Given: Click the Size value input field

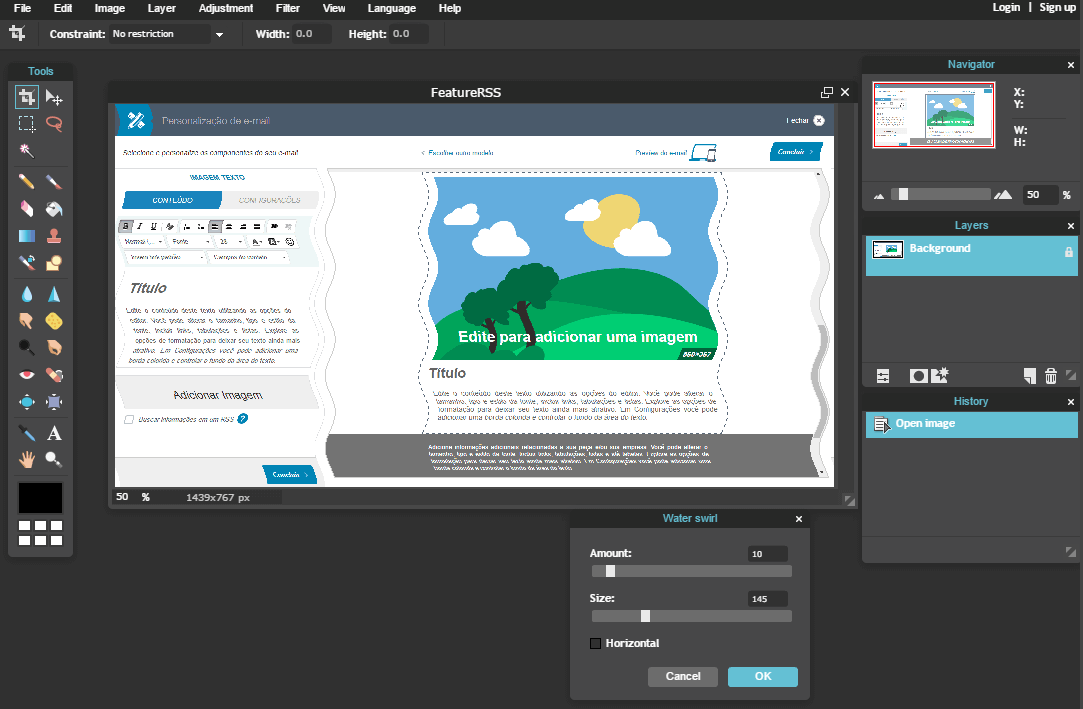Looking at the screenshot, I should (767, 599).
